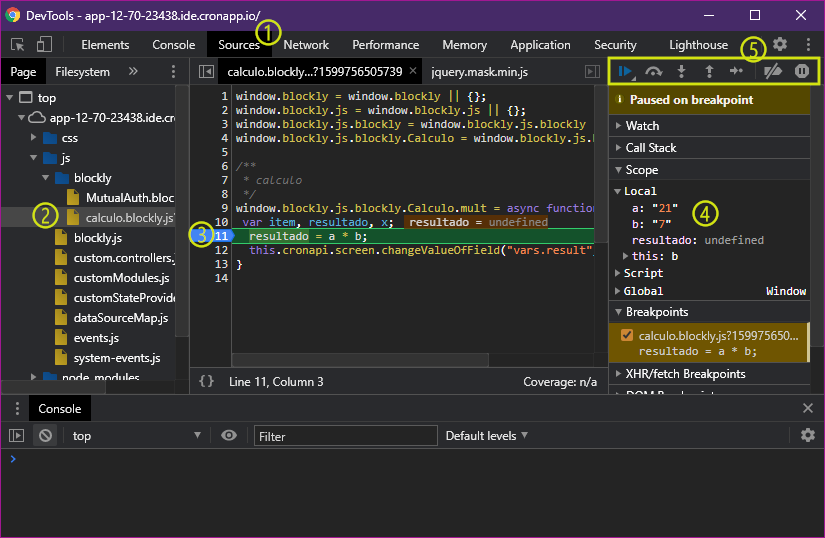Screen dimensions: 825x538
Task: Open the jquery.mask.min.js editor tab
Action: [479, 72]
